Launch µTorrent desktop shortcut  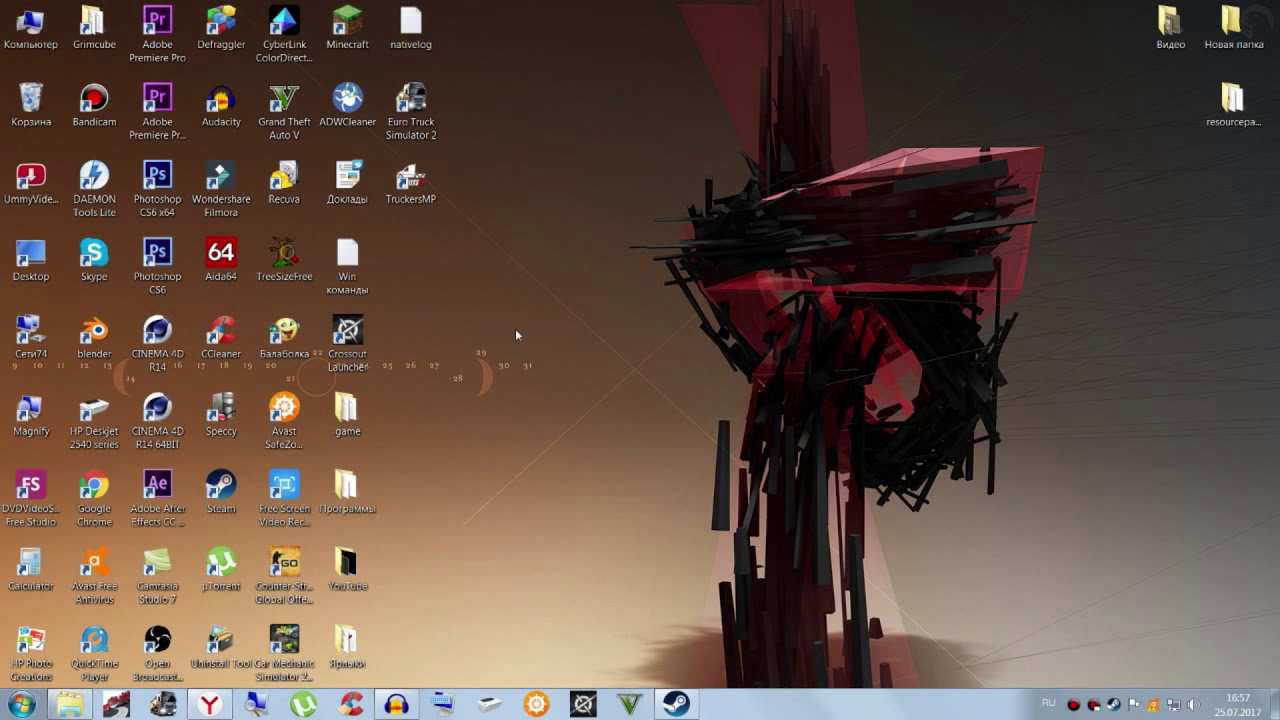pyautogui.click(x=221, y=571)
